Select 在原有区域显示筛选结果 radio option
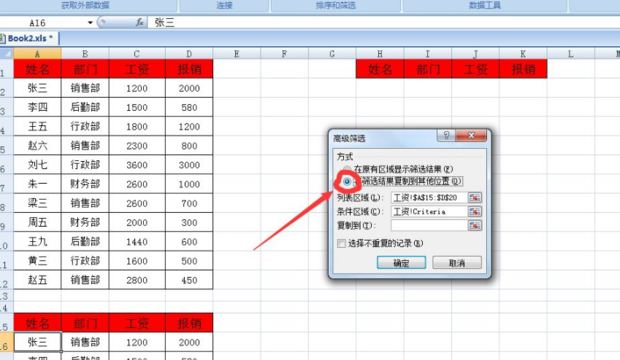620x360 pixels. pos(347,169)
